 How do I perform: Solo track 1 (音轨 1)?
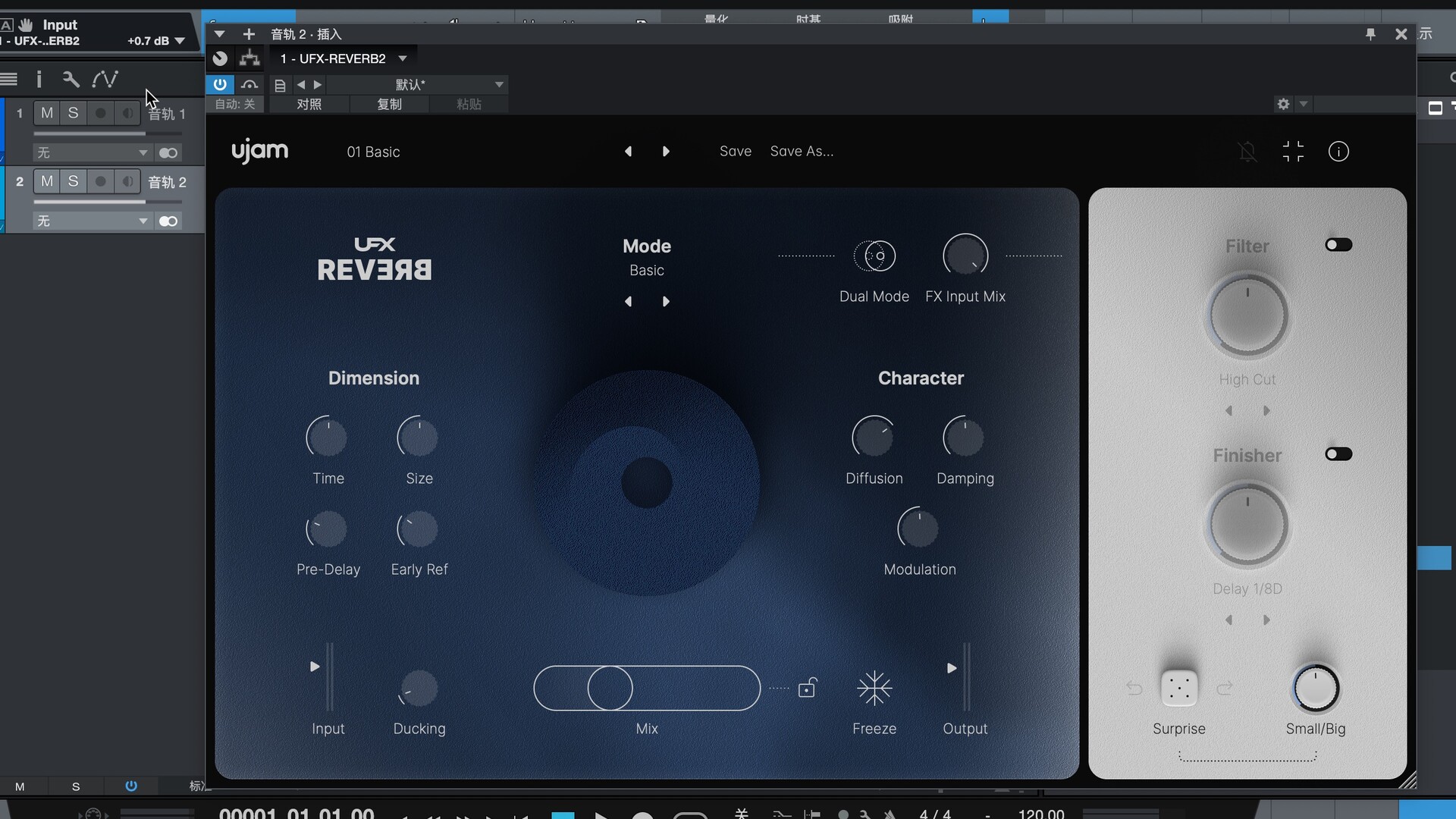click(73, 113)
